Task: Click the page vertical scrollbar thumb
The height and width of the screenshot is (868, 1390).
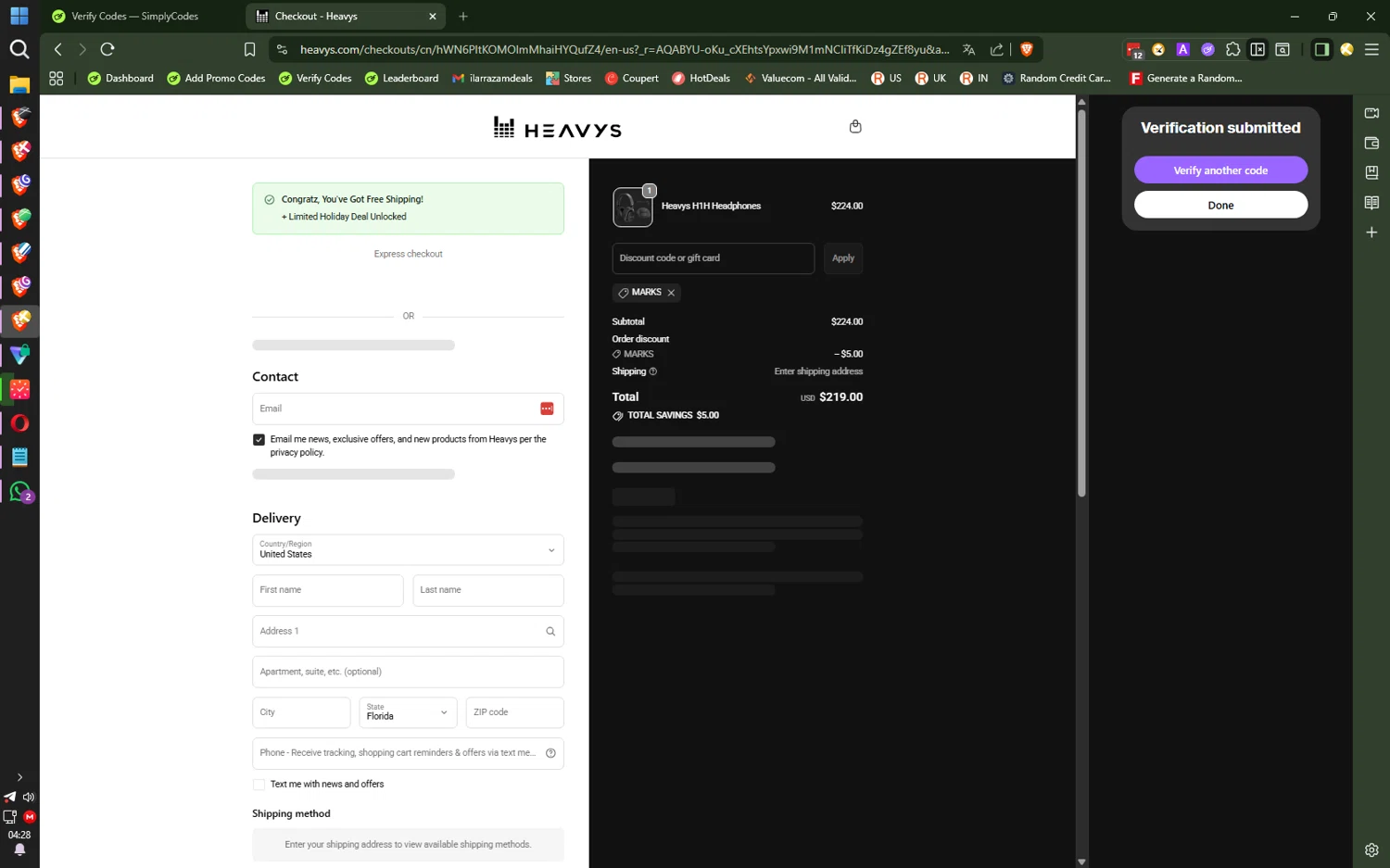Action: (x=1080, y=303)
